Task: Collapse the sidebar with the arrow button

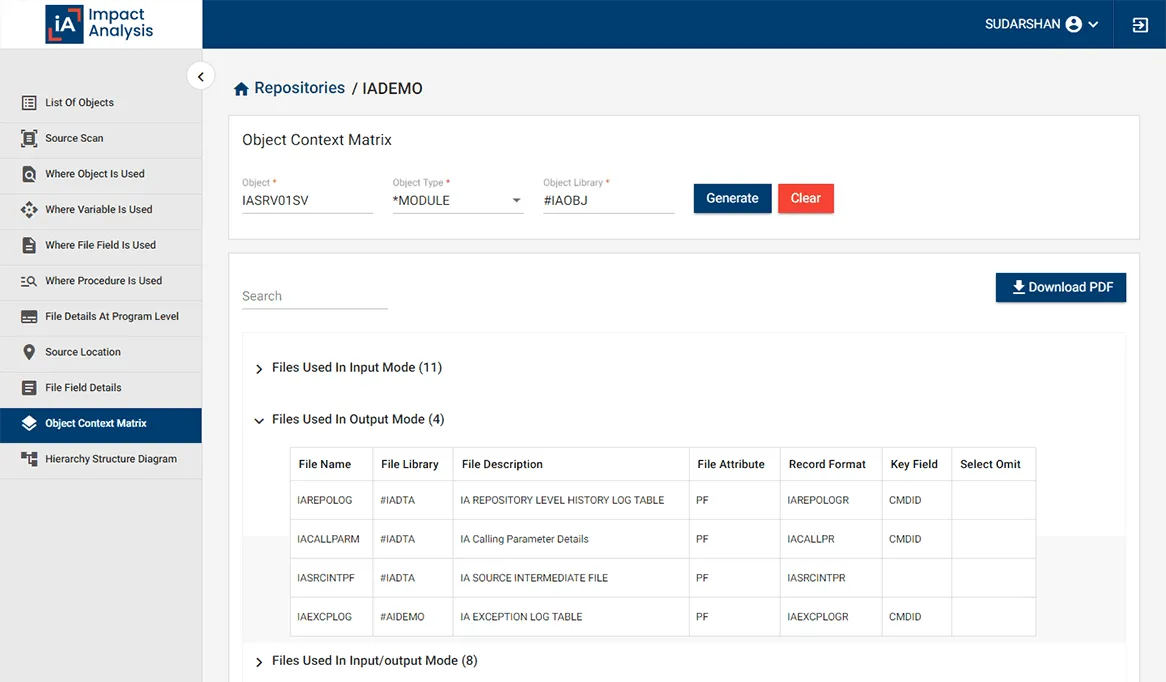Action: [201, 76]
